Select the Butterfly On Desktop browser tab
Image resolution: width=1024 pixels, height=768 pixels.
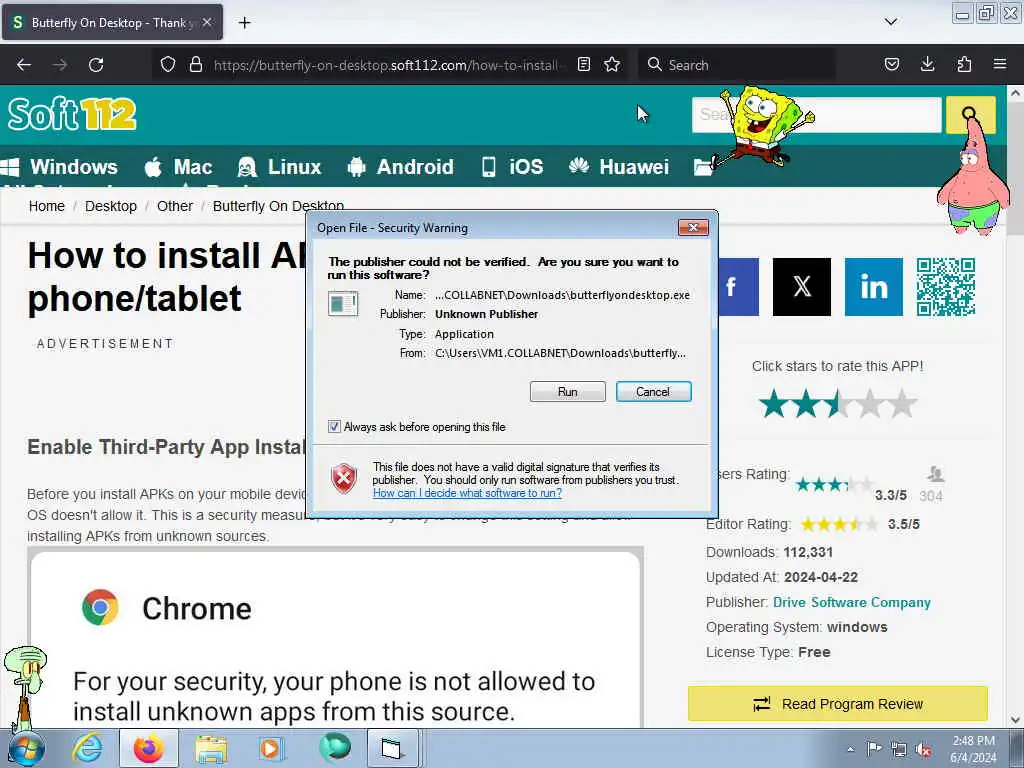coord(112,23)
